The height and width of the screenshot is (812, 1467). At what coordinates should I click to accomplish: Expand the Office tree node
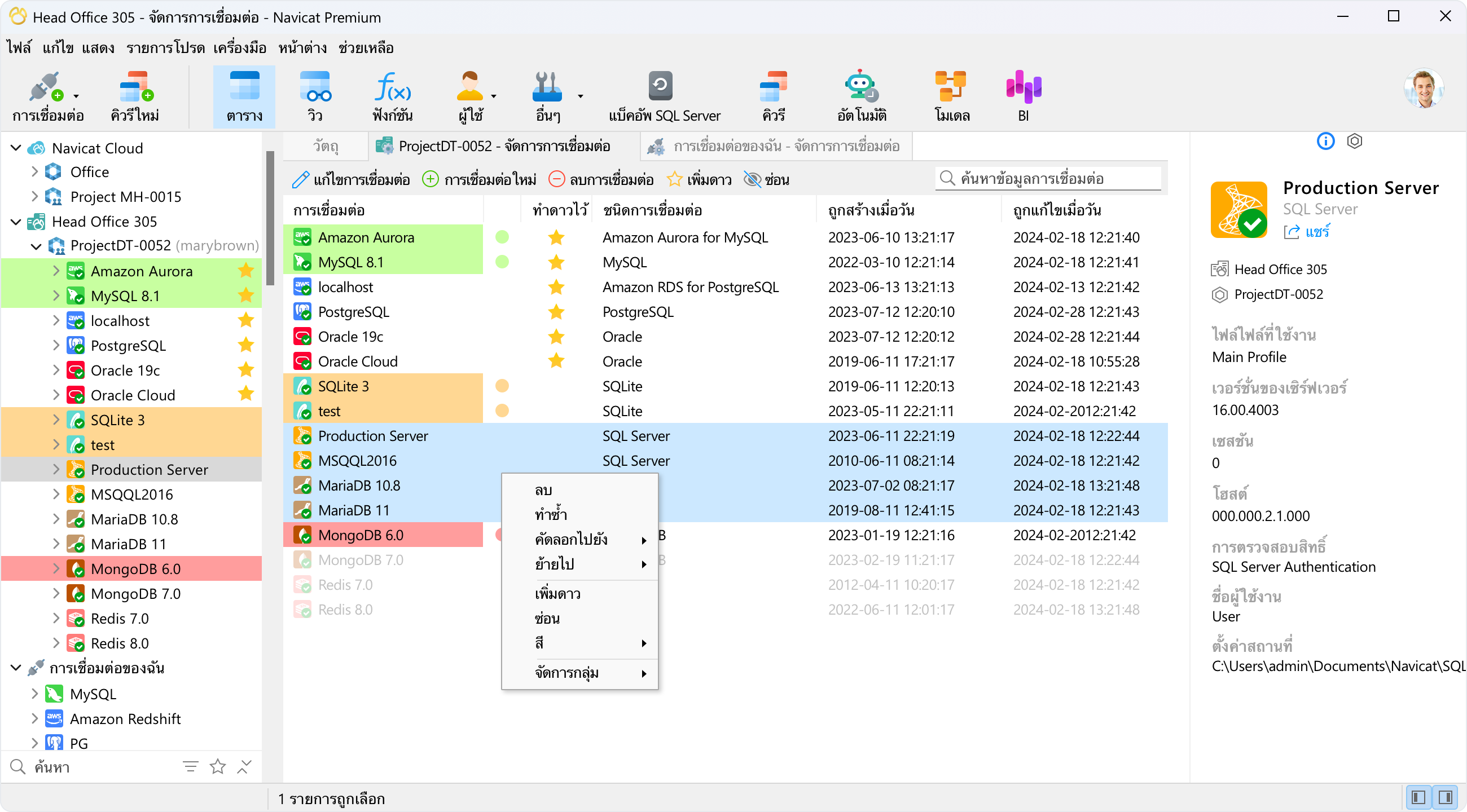(34, 172)
